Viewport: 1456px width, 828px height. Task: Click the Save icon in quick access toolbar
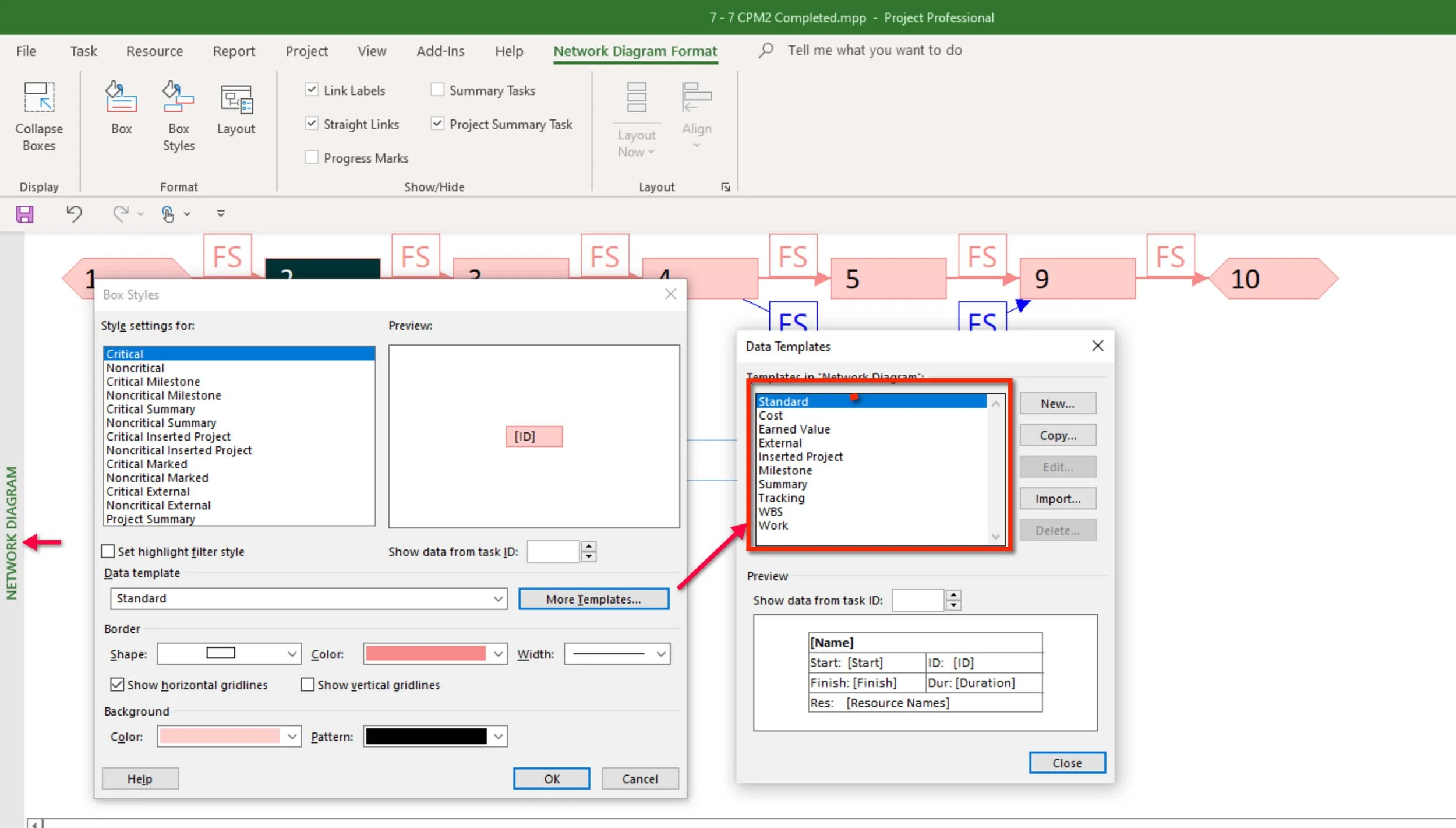(x=24, y=214)
